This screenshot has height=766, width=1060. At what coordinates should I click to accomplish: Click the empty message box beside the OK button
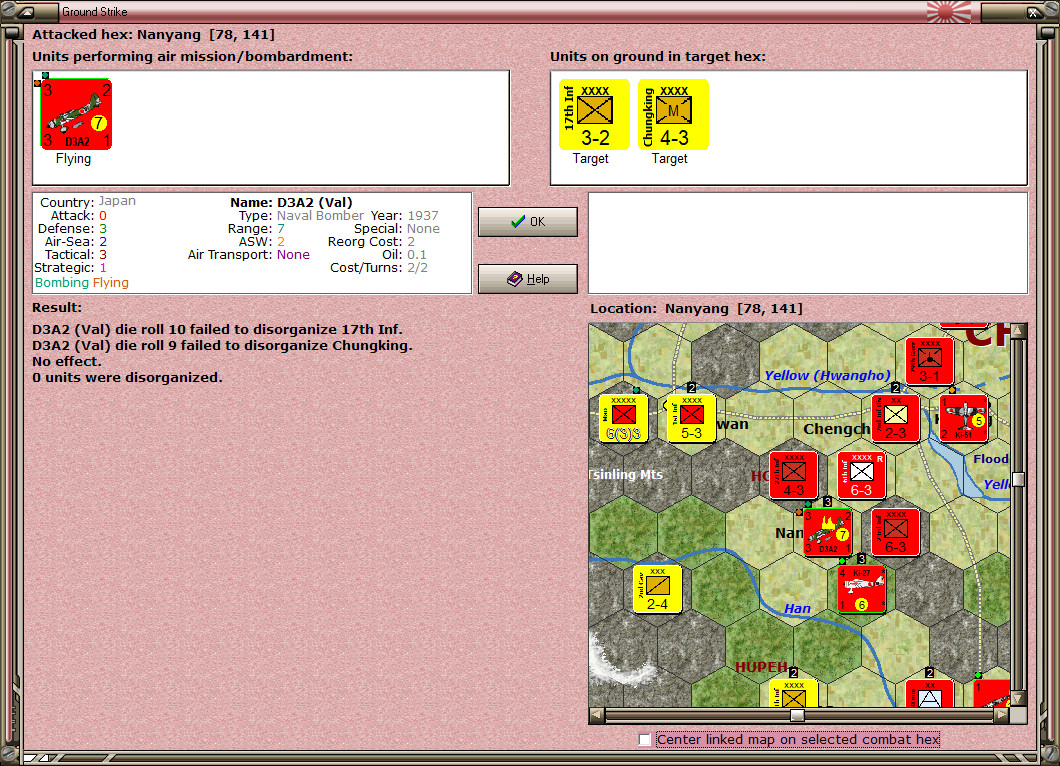point(808,243)
